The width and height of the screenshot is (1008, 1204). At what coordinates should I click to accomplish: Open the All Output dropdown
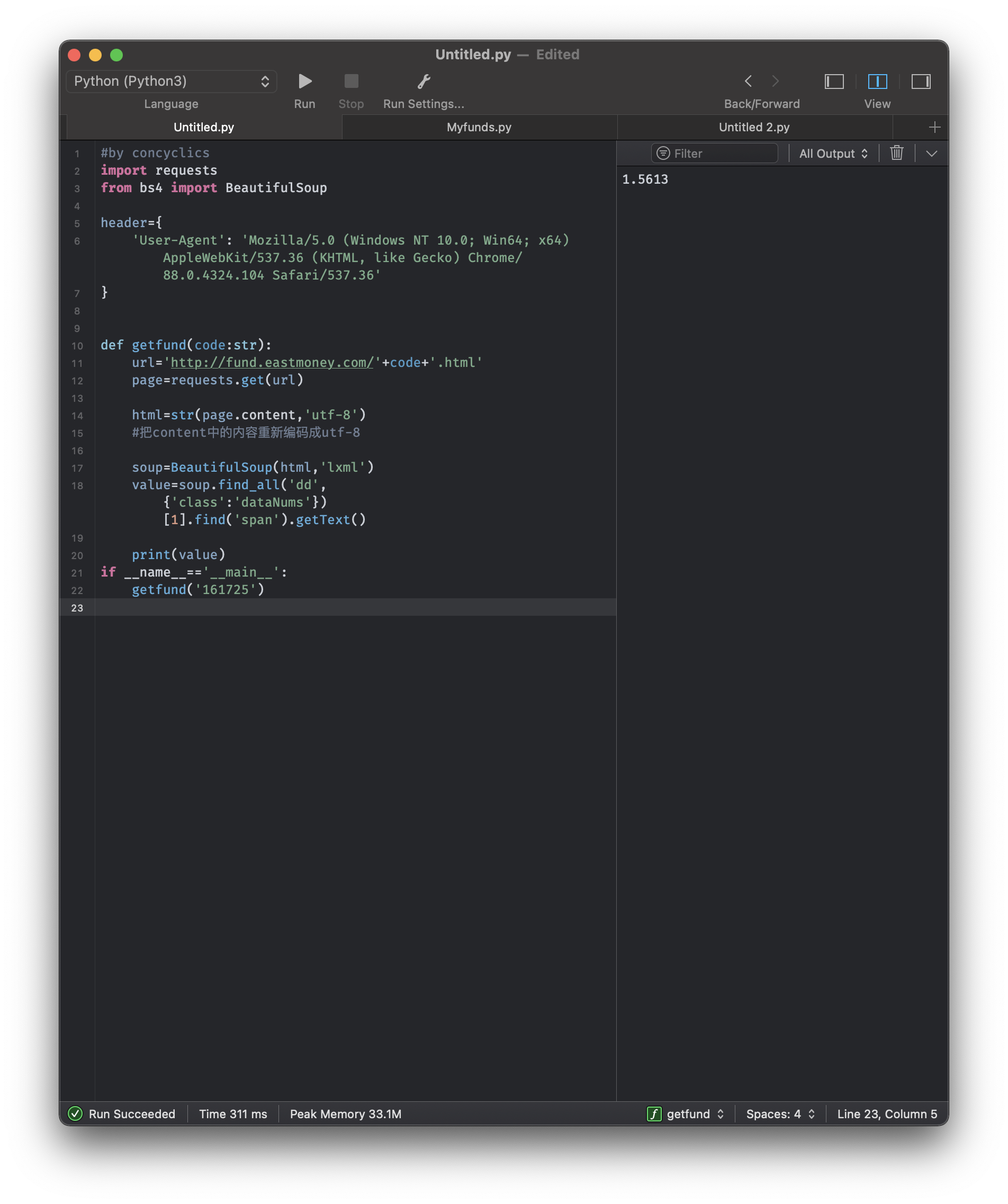coord(833,154)
